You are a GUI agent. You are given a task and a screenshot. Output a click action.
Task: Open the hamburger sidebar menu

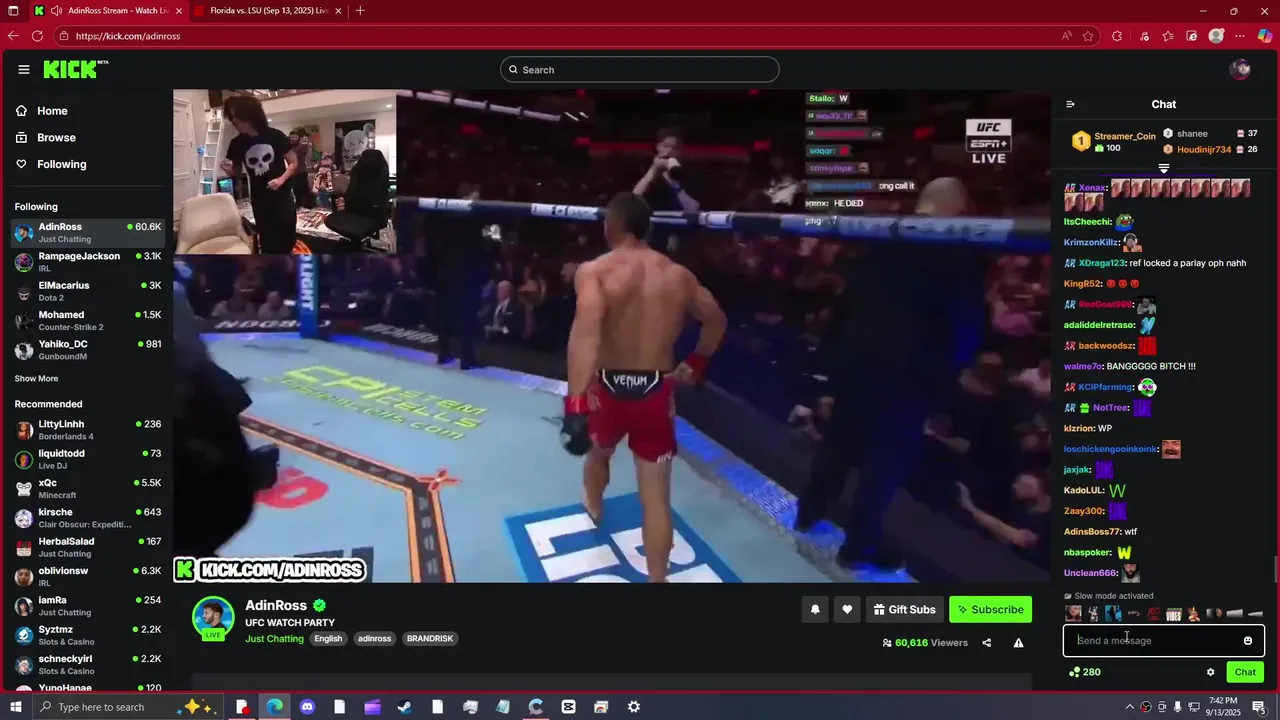pos(23,69)
